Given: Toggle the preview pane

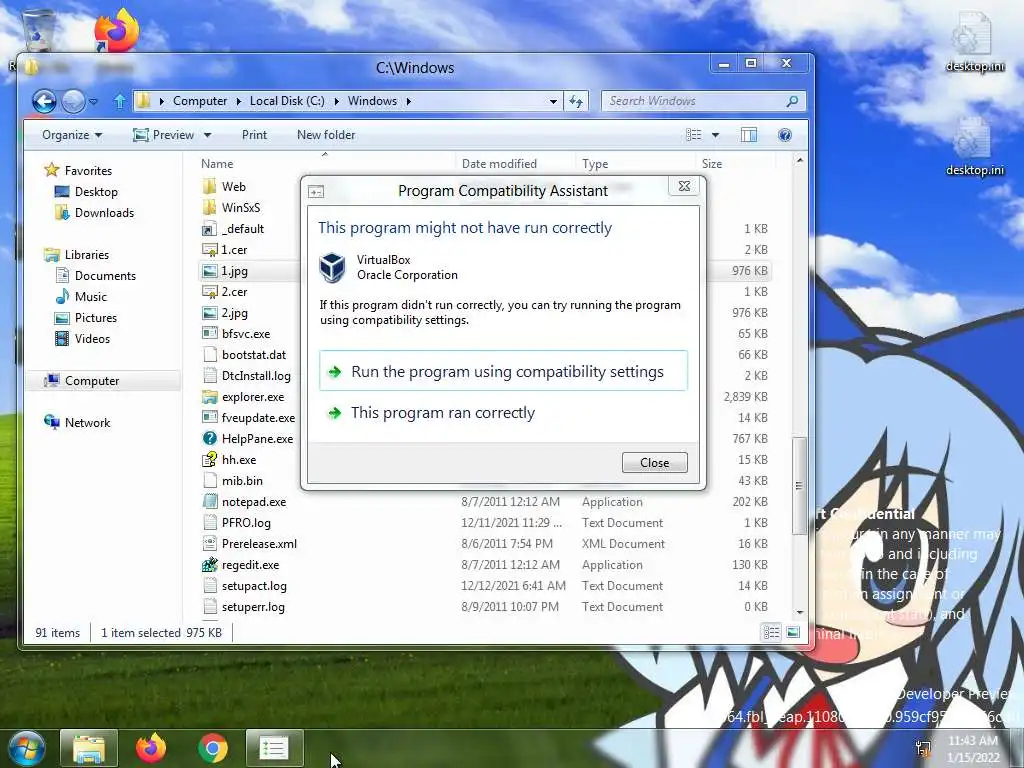Looking at the screenshot, I should 749,135.
